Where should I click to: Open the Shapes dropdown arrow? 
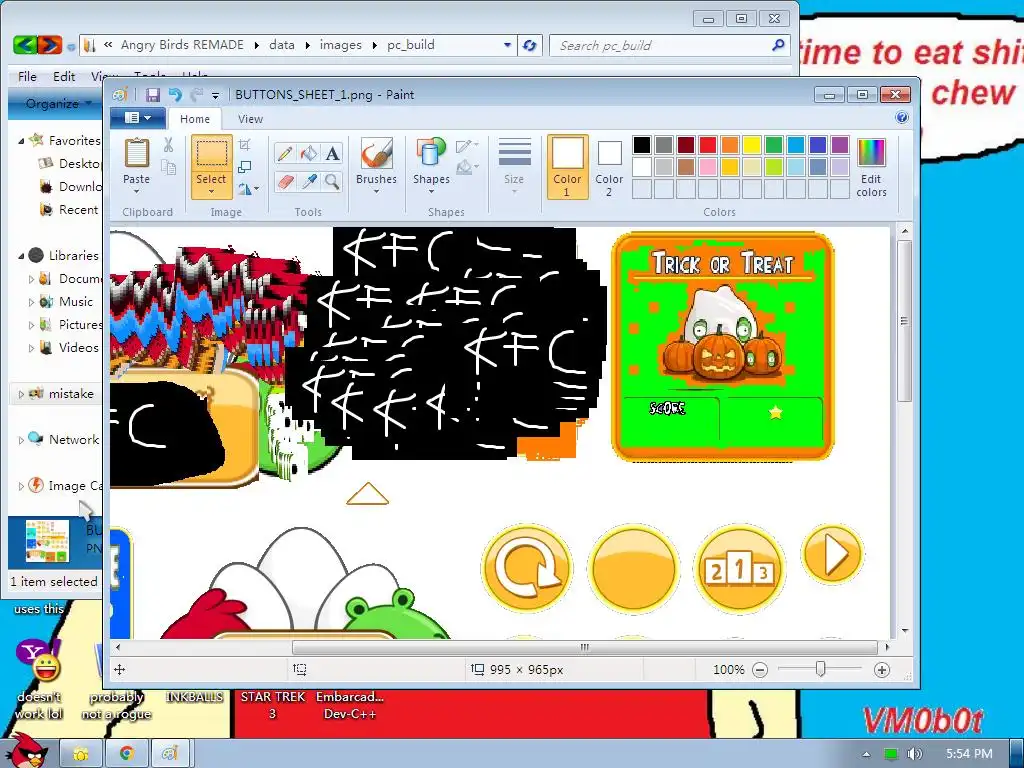pos(431,192)
